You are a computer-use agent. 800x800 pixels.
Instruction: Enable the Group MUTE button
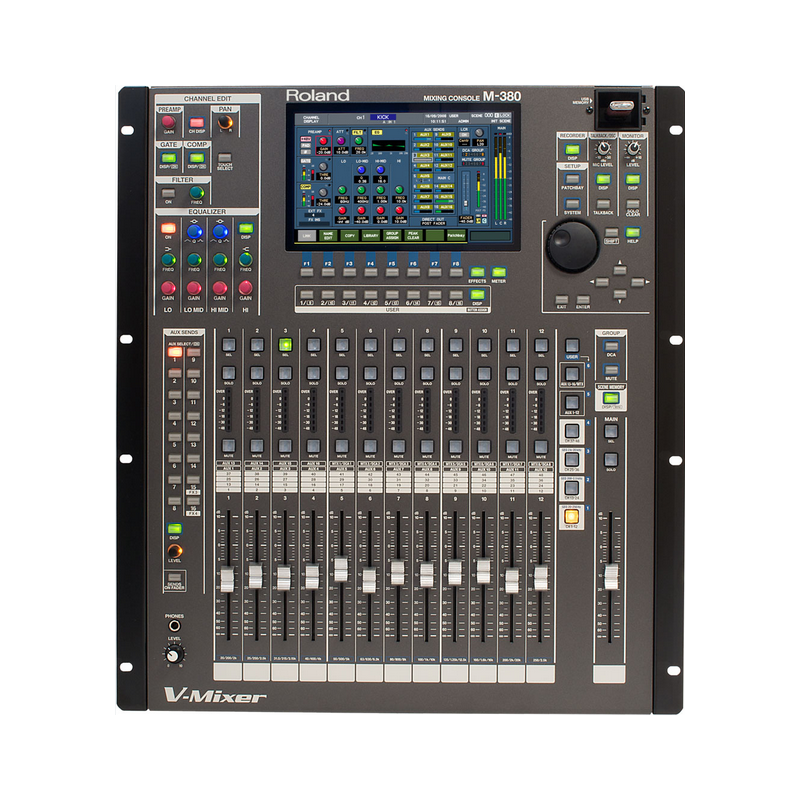[611, 370]
